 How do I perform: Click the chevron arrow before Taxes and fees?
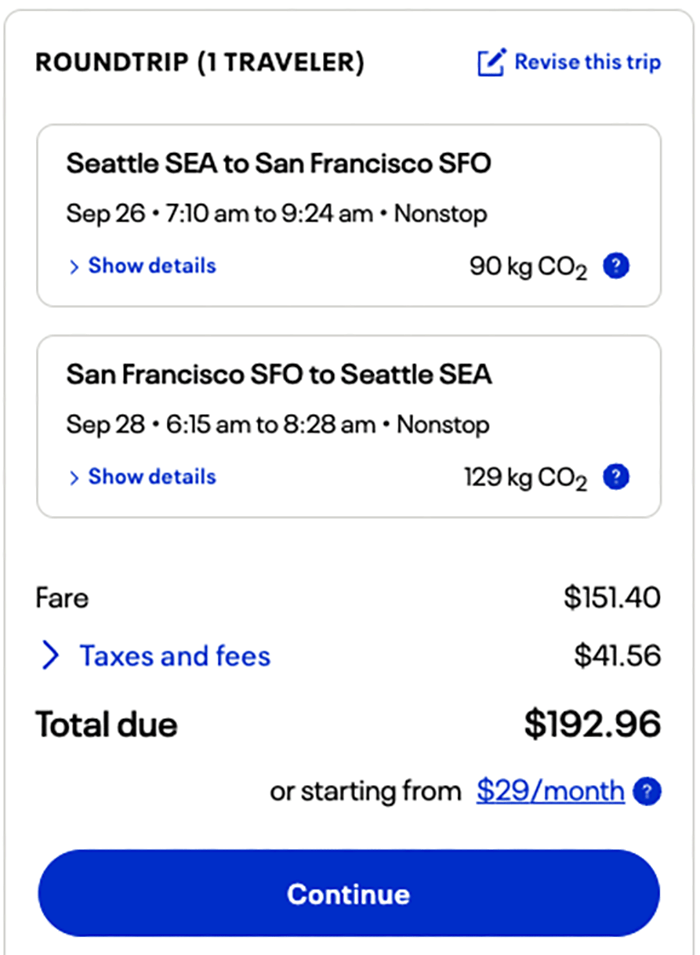(51, 656)
